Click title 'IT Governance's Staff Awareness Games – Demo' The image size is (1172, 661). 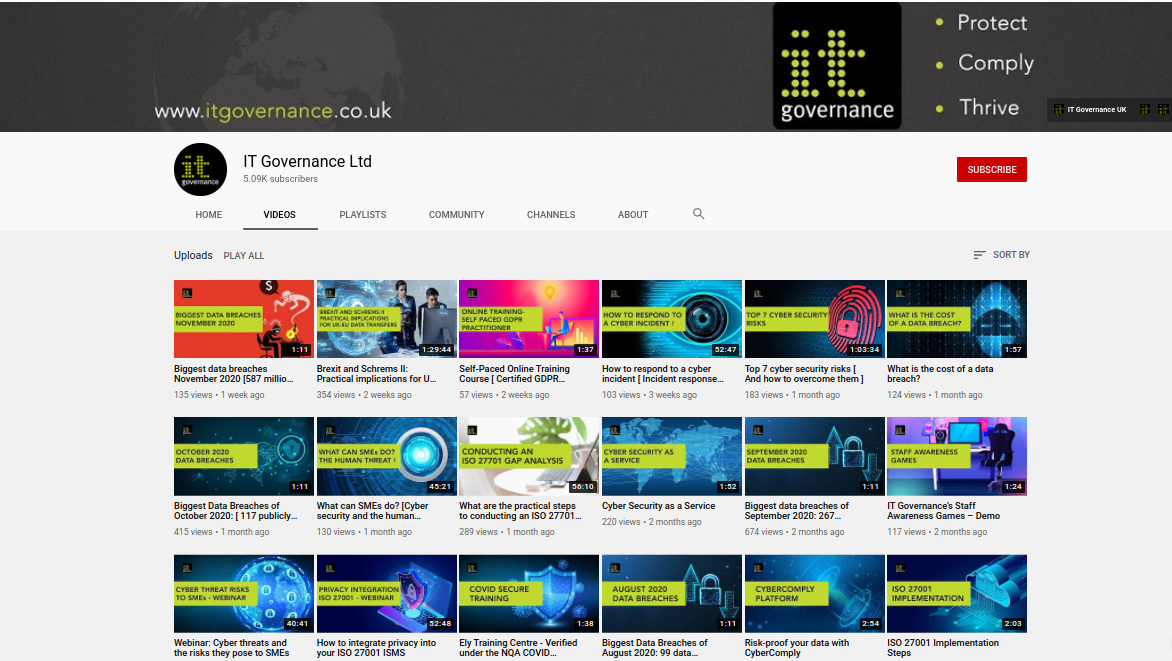[x=943, y=511]
